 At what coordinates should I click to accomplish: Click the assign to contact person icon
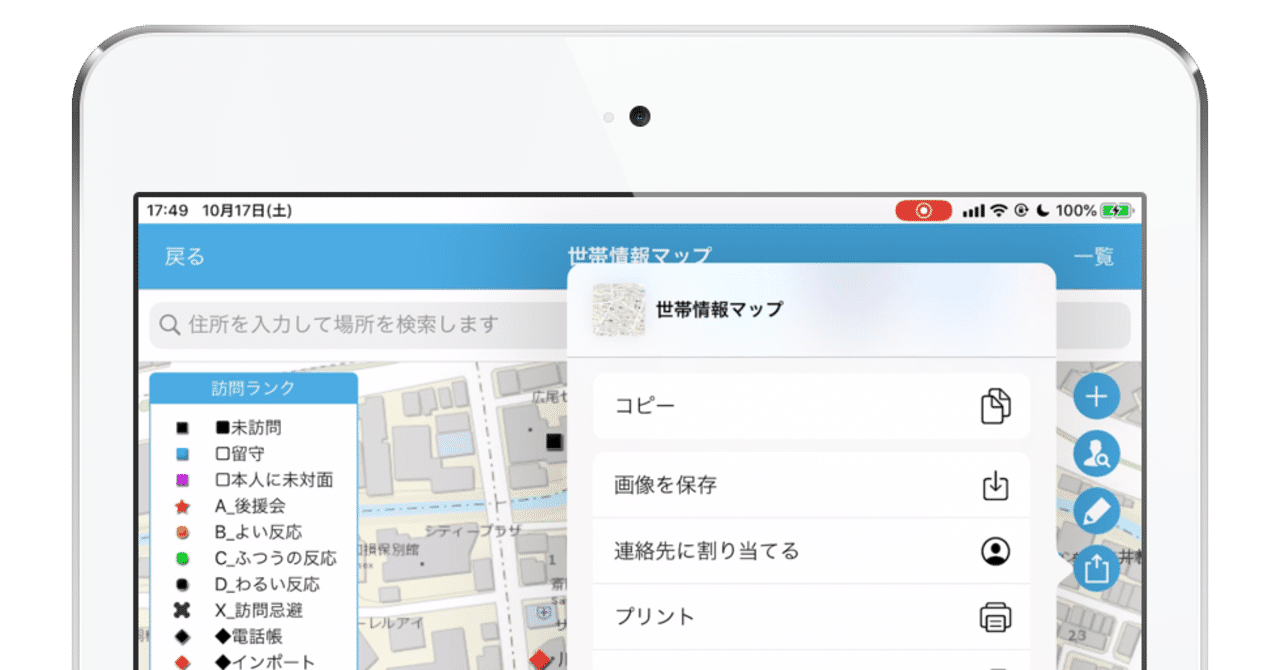(x=995, y=551)
